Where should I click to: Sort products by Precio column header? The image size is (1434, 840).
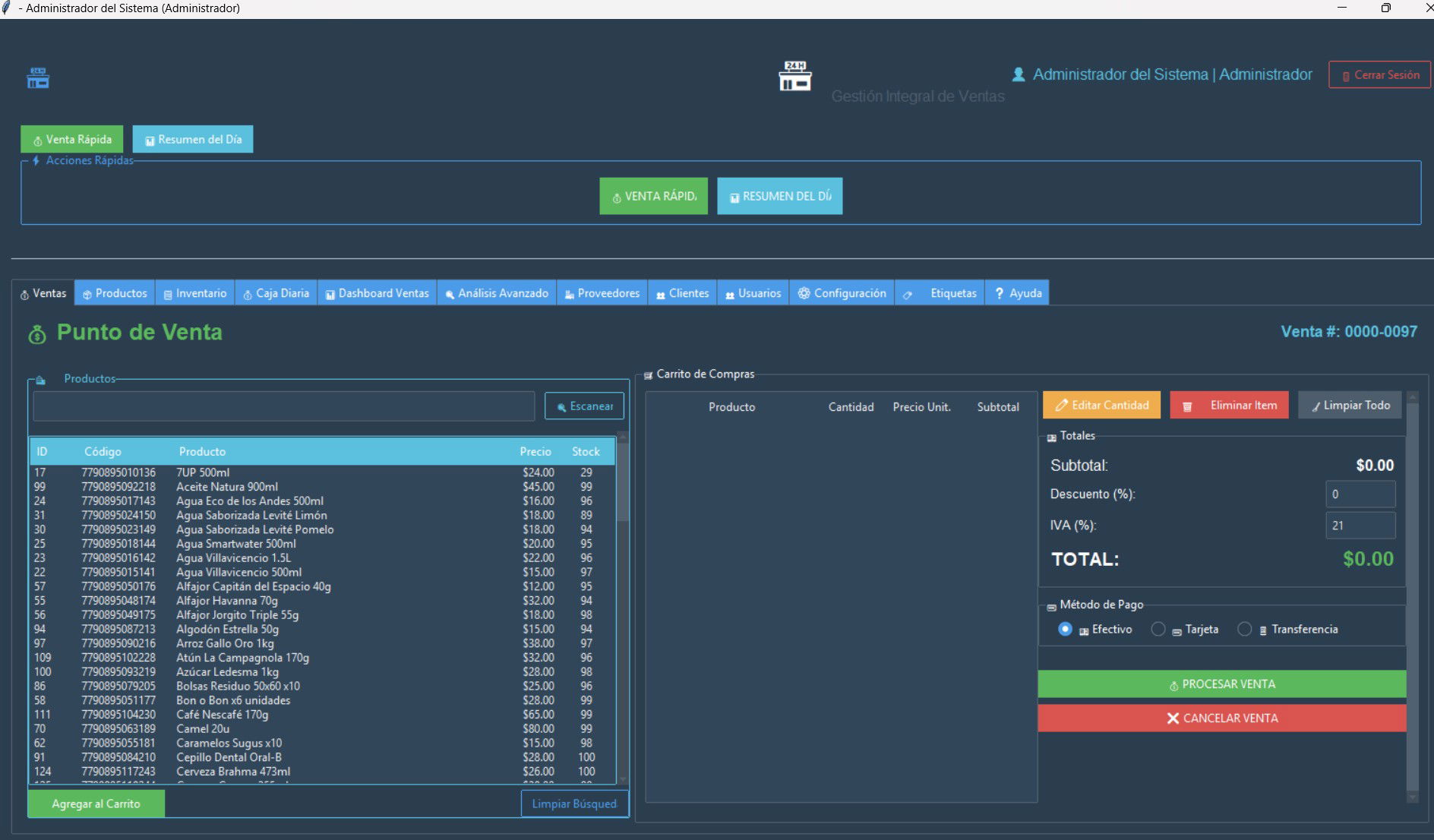tap(535, 451)
